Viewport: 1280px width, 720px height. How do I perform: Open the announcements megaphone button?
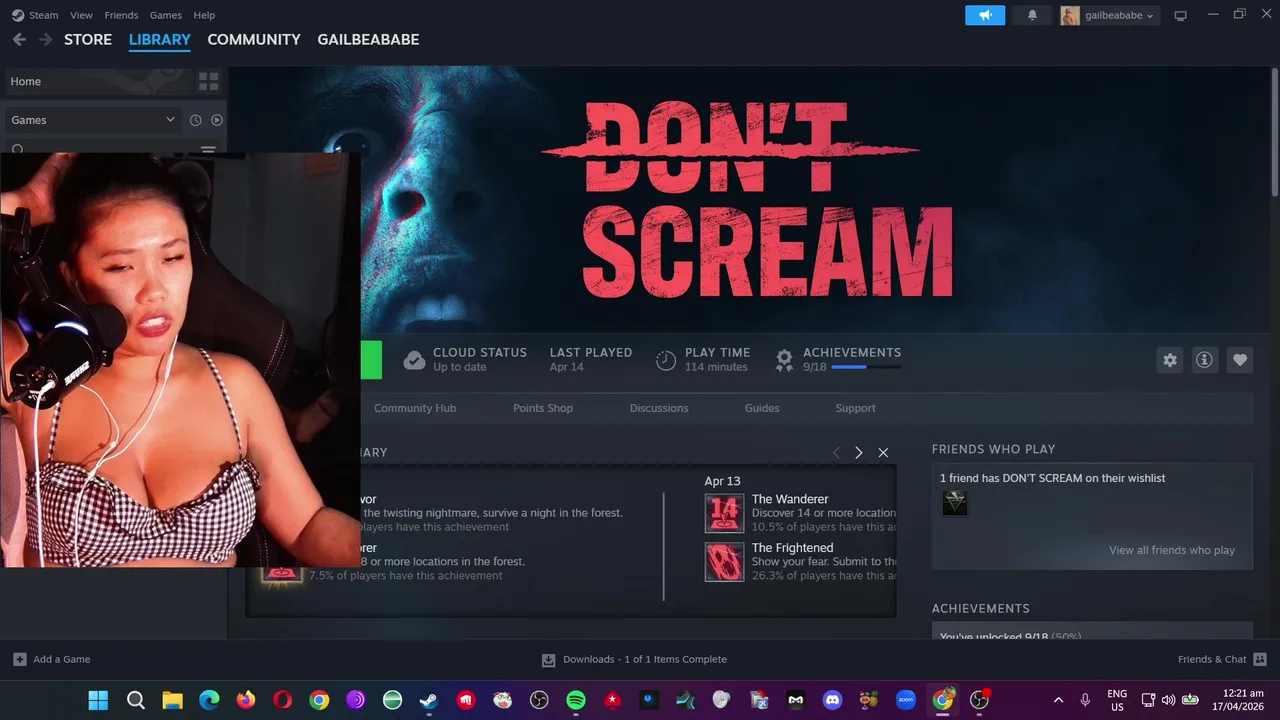985,15
